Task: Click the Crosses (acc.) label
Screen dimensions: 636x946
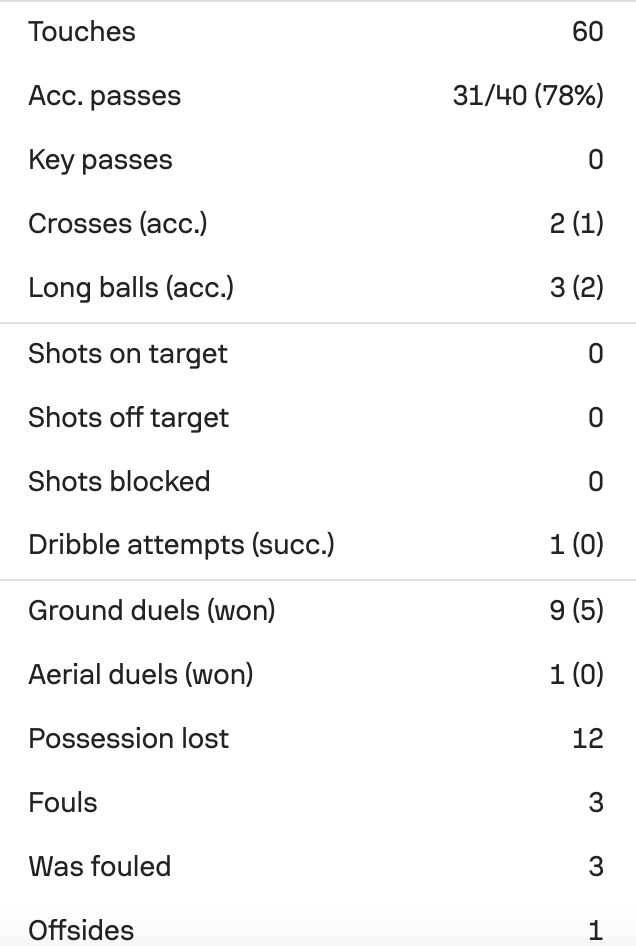Action: pos(118,224)
